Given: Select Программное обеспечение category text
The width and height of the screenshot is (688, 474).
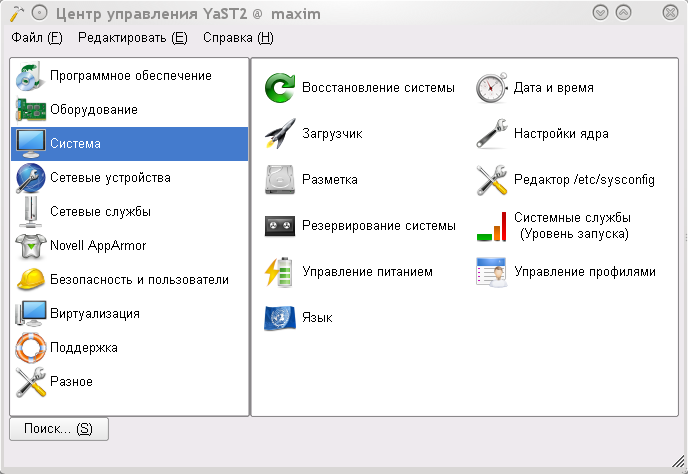Looking at the screenshot, I should tap(131, 76).
